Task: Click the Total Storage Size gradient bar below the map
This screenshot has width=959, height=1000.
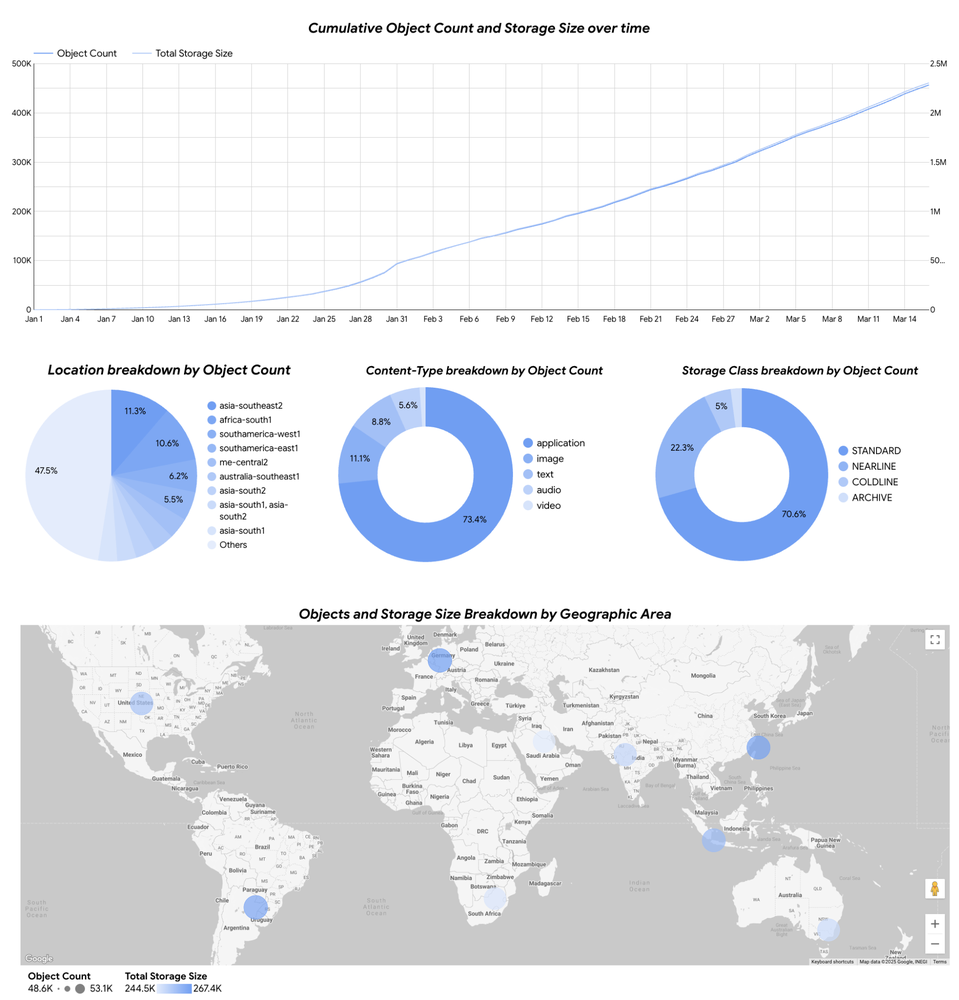Action: 186,988
